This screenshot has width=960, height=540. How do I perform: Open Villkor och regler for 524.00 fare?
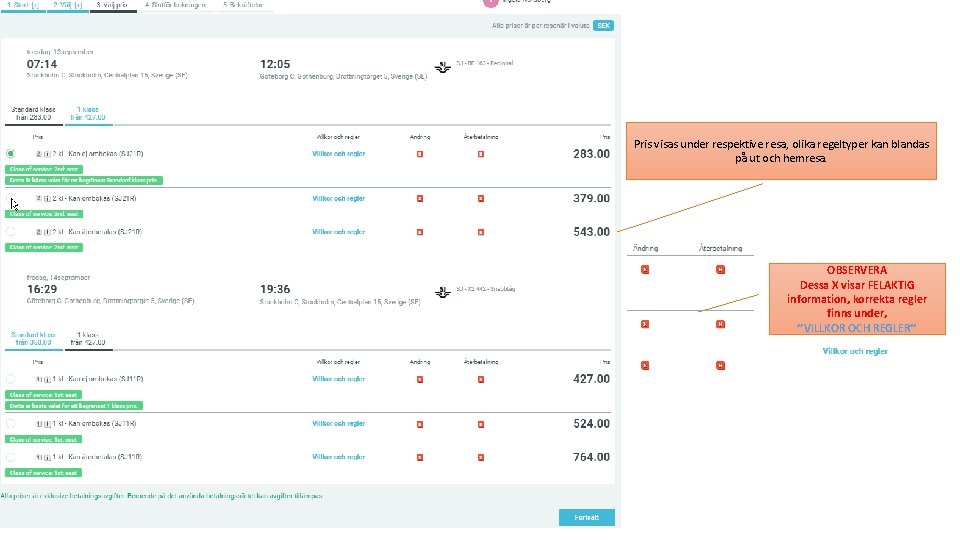338,423
